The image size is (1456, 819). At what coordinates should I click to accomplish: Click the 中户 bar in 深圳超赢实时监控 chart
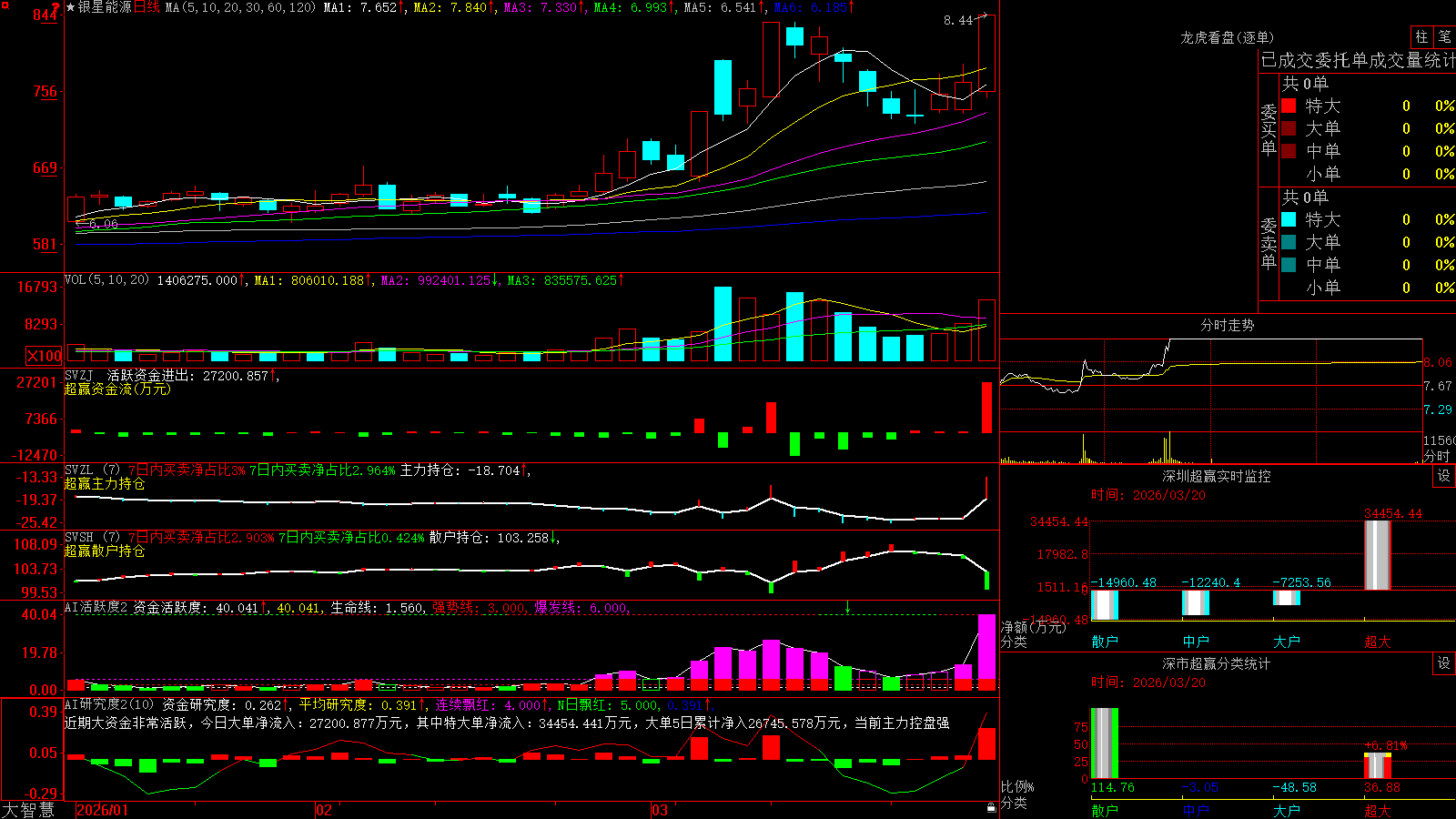1196,602
